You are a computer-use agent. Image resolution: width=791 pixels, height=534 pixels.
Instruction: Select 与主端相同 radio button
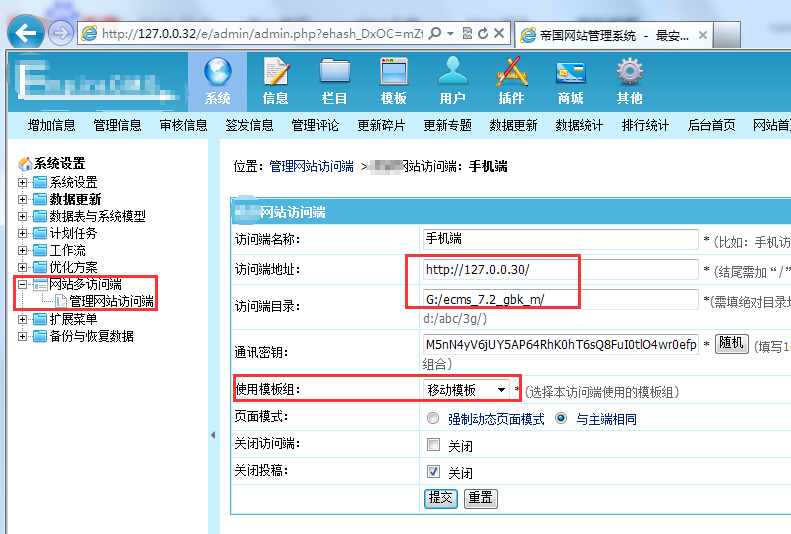560,418
